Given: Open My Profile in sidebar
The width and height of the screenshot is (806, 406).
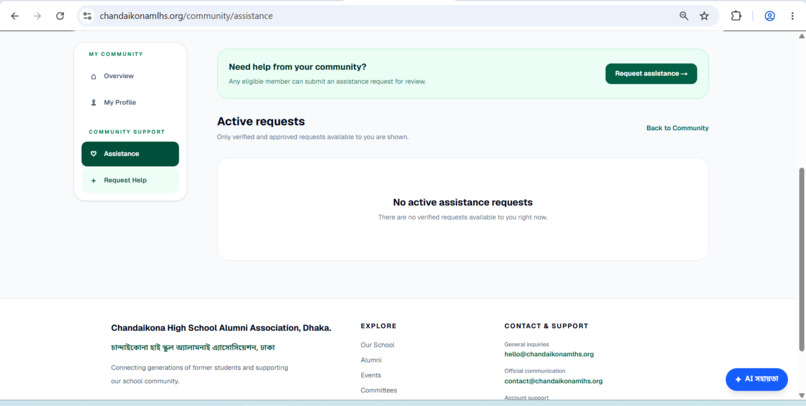Looking at the screenshot, I should [130, 102].
